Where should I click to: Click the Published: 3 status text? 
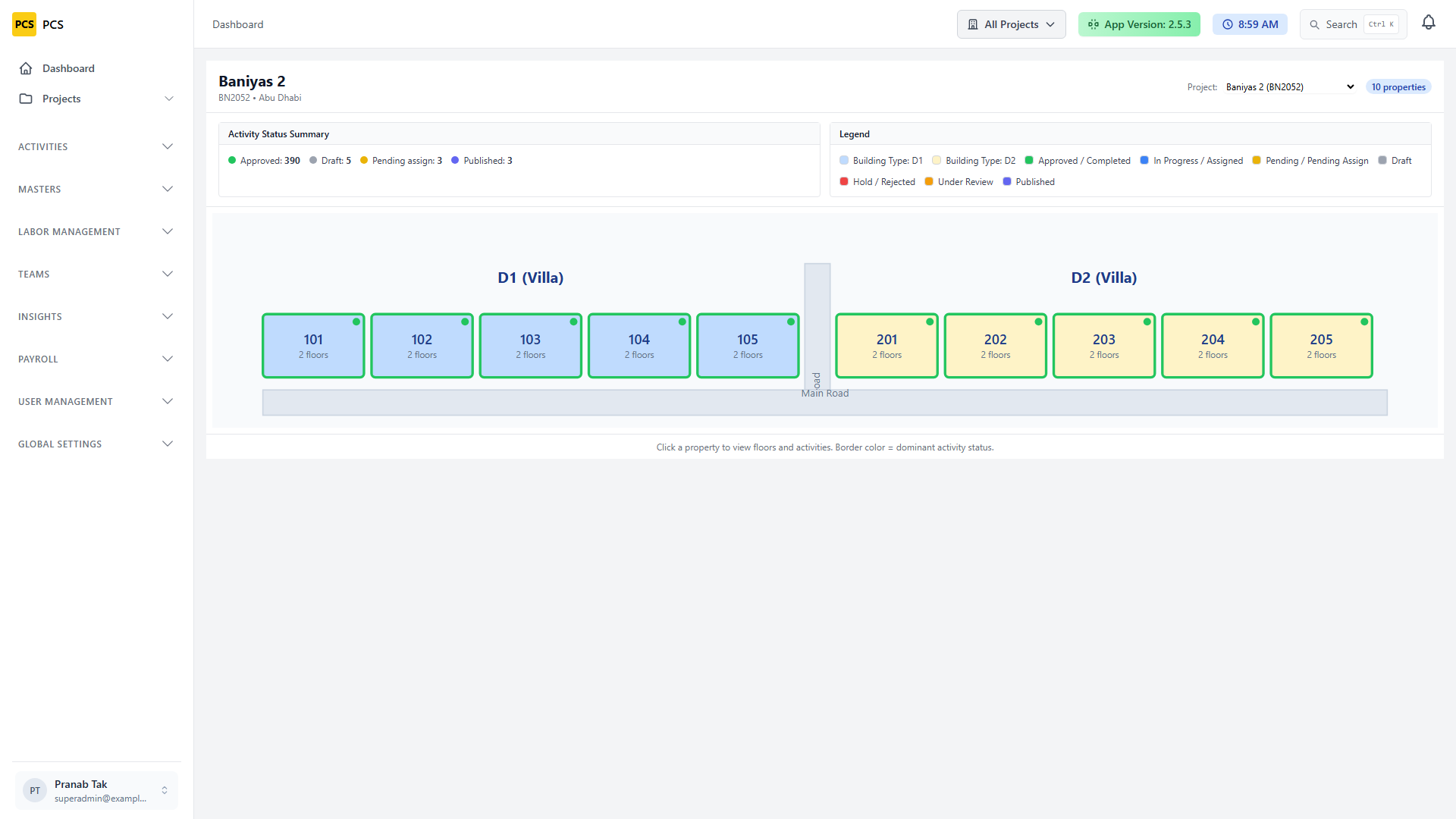488,161
